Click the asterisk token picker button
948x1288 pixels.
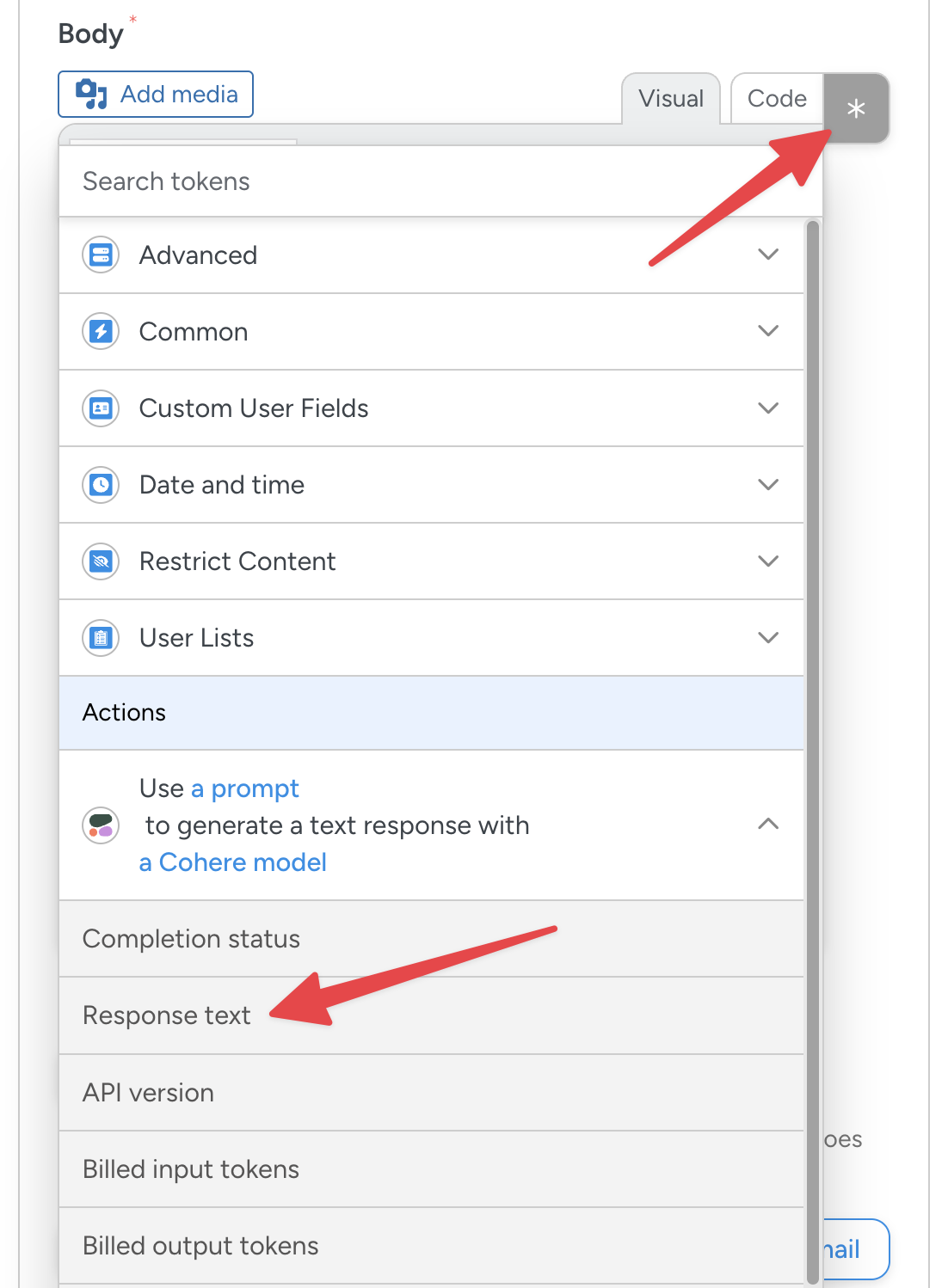click(856, 108)
